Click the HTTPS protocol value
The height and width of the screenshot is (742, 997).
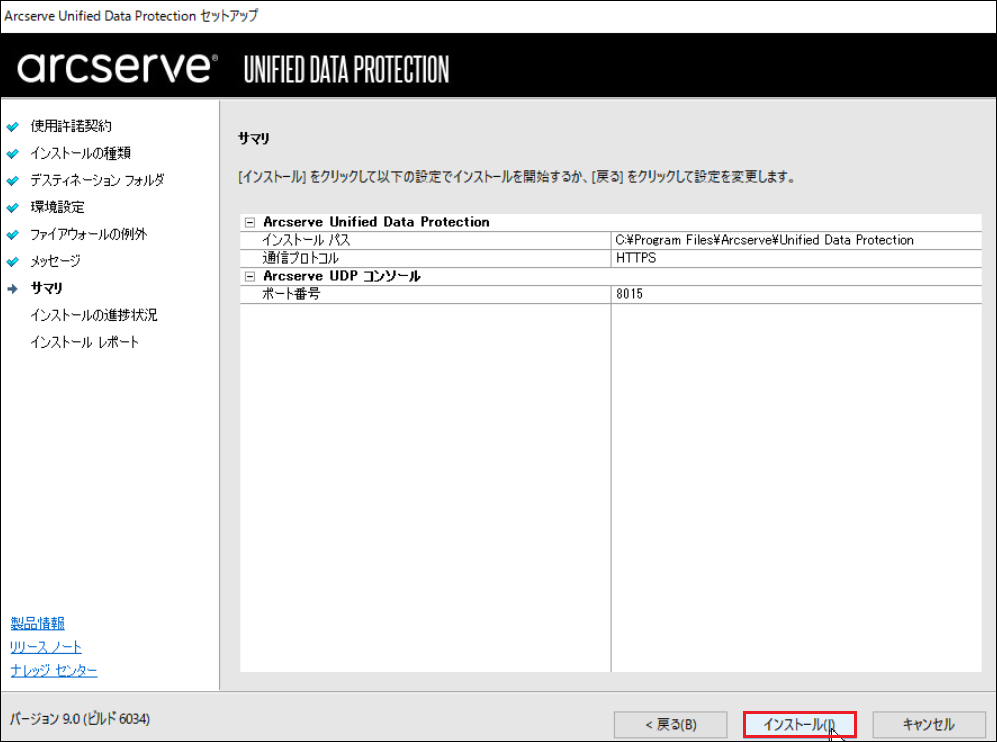point(636,258)
